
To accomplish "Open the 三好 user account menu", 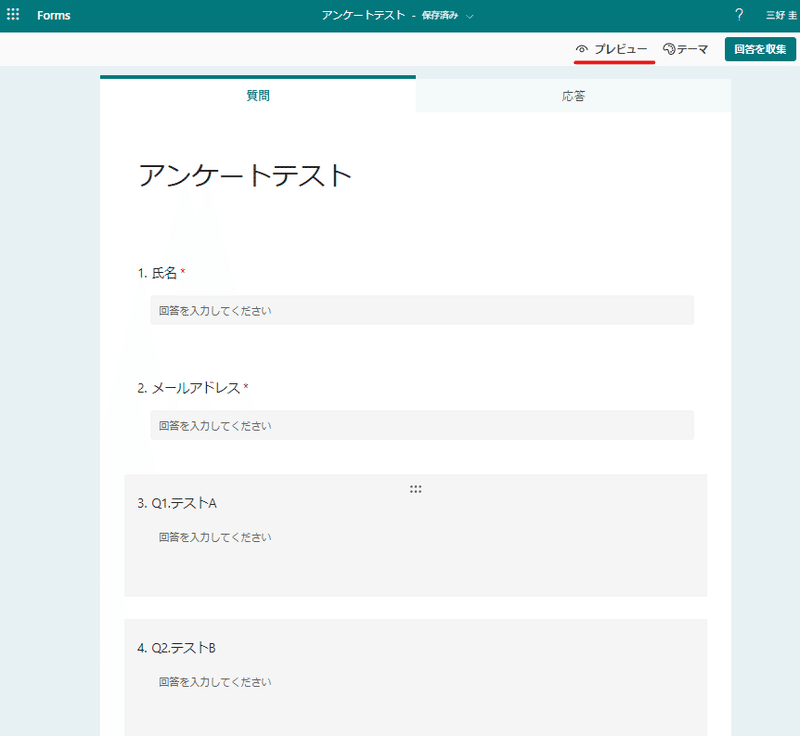I will click(x=781, y=15).
